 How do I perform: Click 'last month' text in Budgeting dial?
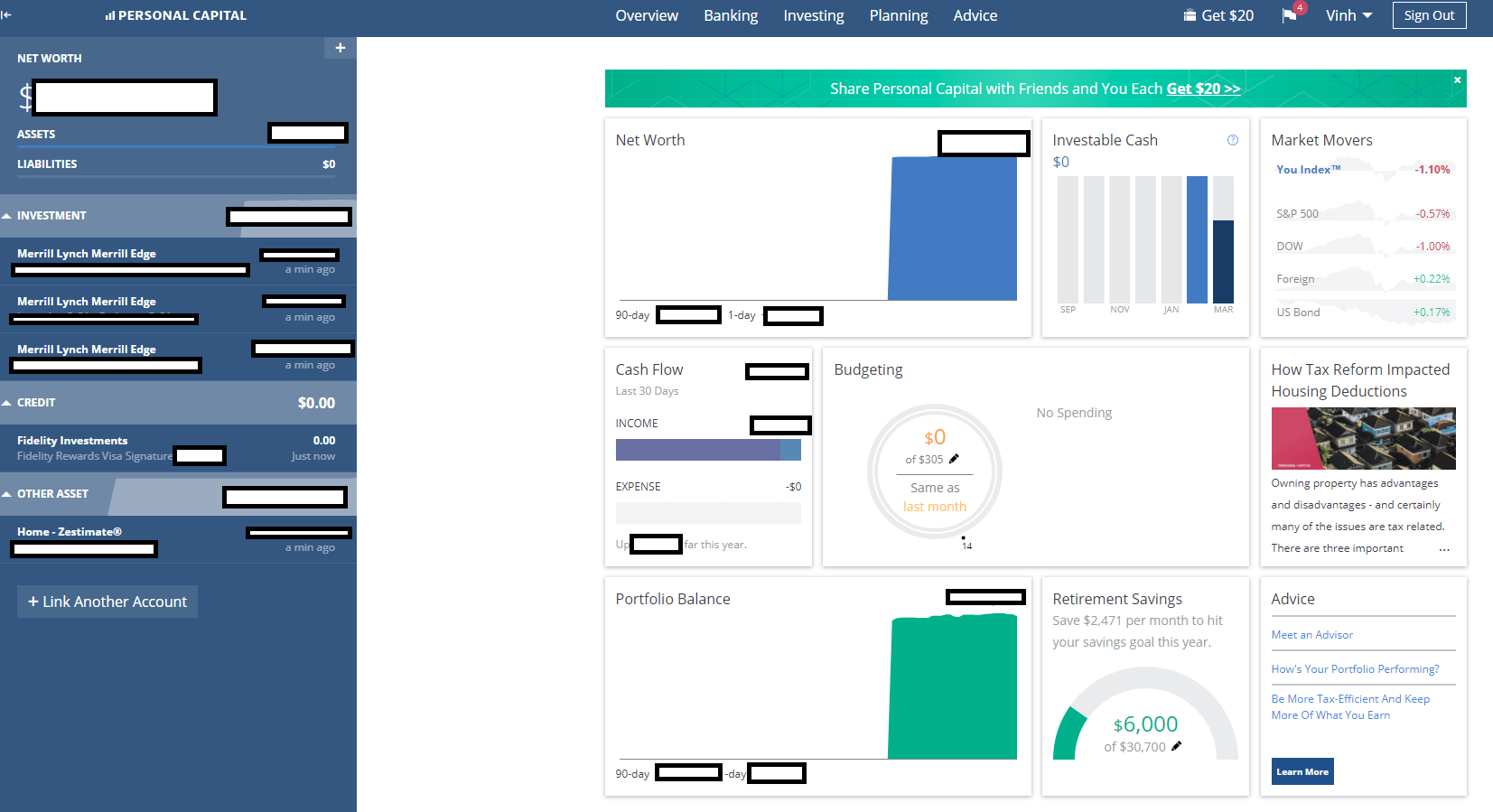click(935, 507)
